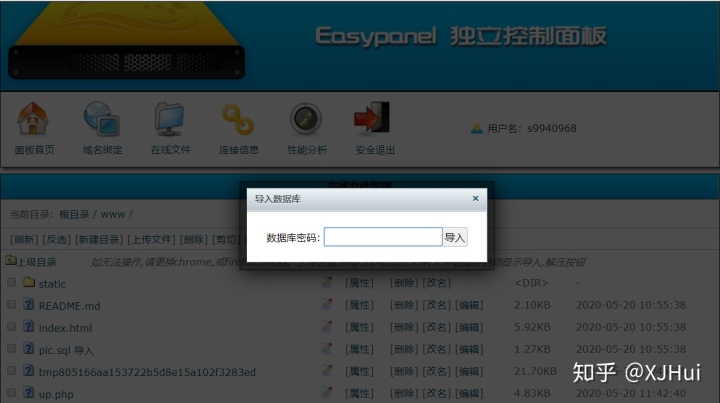
Task: Open the 连接信息 connection info icon
Action: (x=237, y=119)
